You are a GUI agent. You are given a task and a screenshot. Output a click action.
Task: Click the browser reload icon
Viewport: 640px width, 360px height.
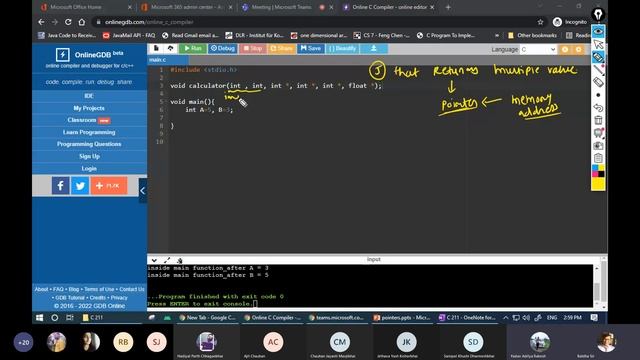68,22
